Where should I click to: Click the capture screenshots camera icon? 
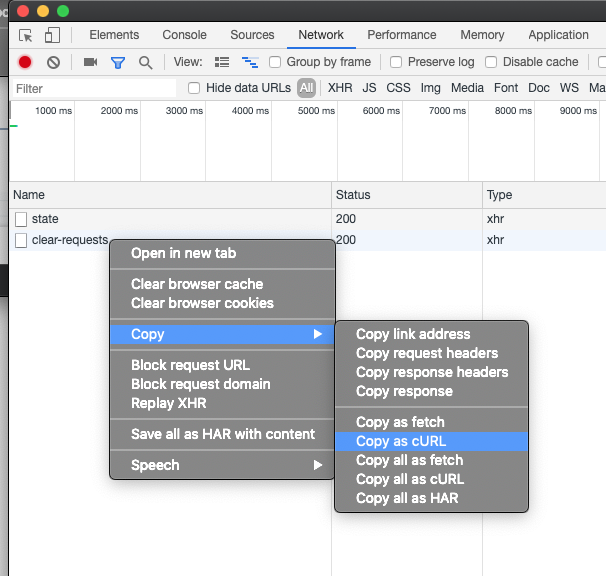pyautogui.click(x=90, y=62)
